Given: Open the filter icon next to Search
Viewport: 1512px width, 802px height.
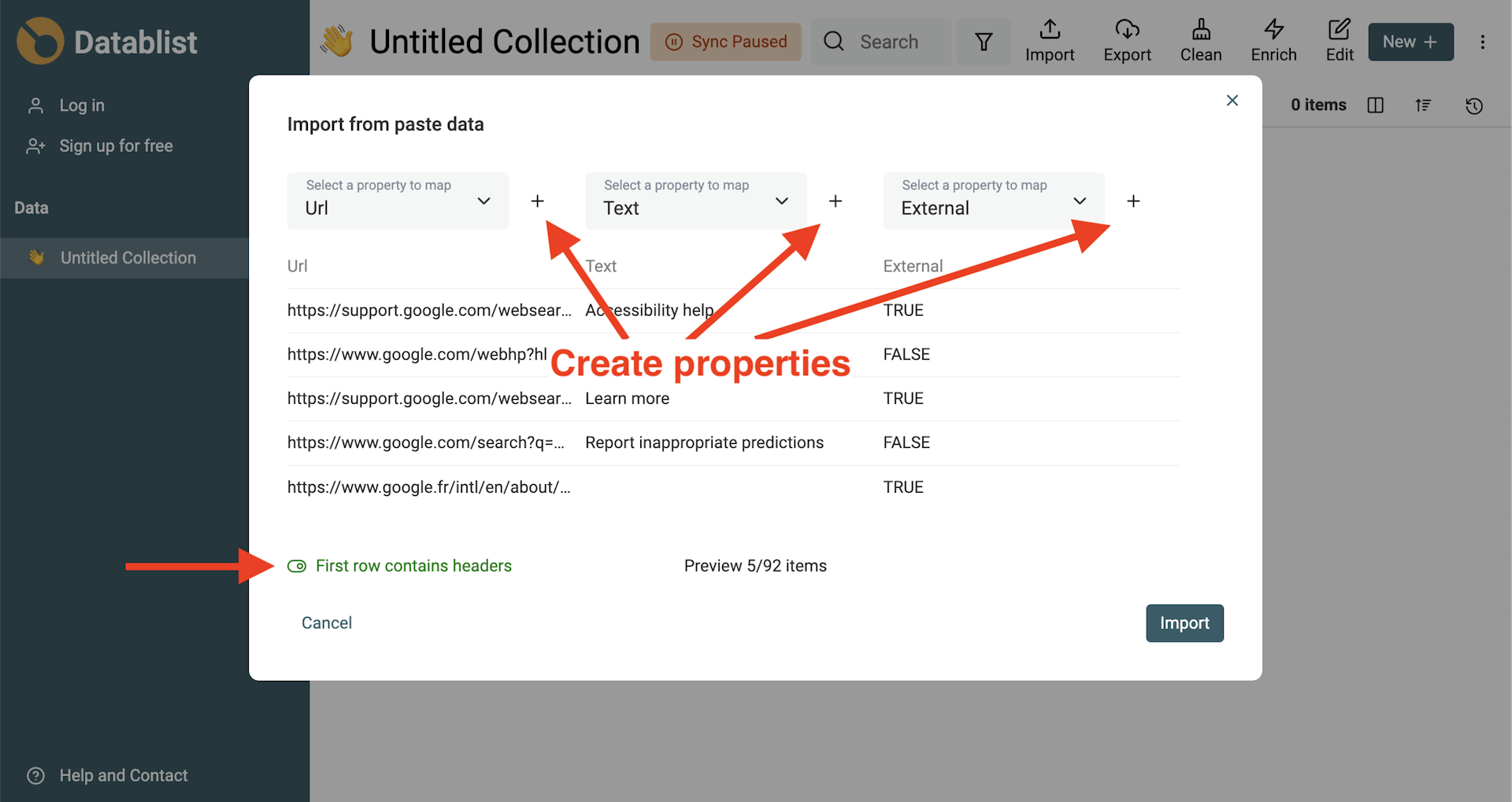Looking at the screenshot, I should (983, 42).
